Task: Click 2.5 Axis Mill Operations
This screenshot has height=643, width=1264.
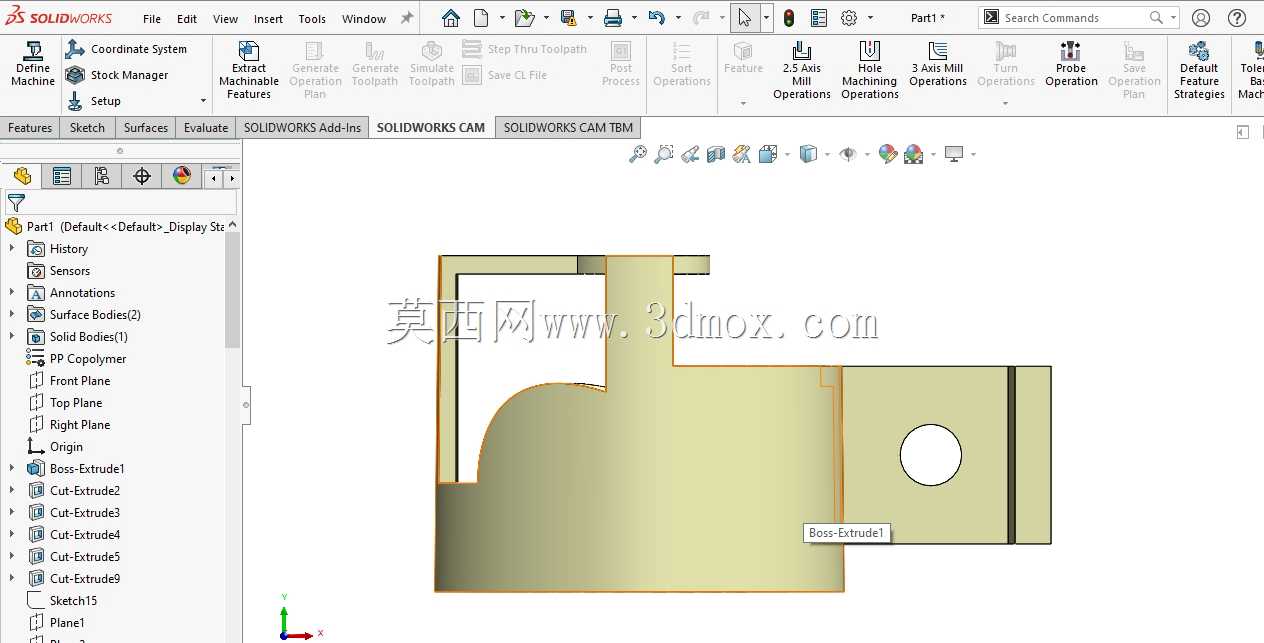Action: pos(802,70)
